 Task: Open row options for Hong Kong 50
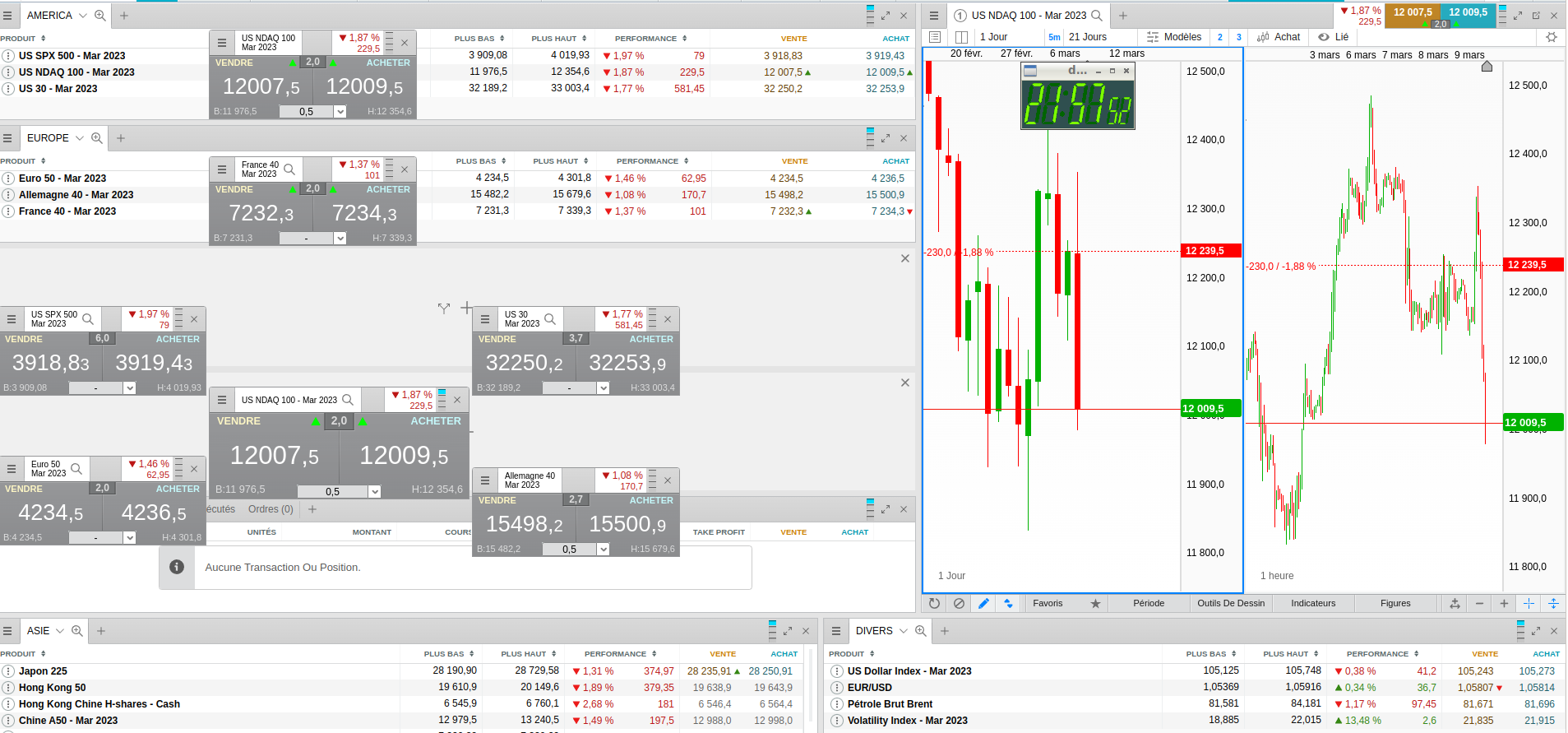coord(8,688)
